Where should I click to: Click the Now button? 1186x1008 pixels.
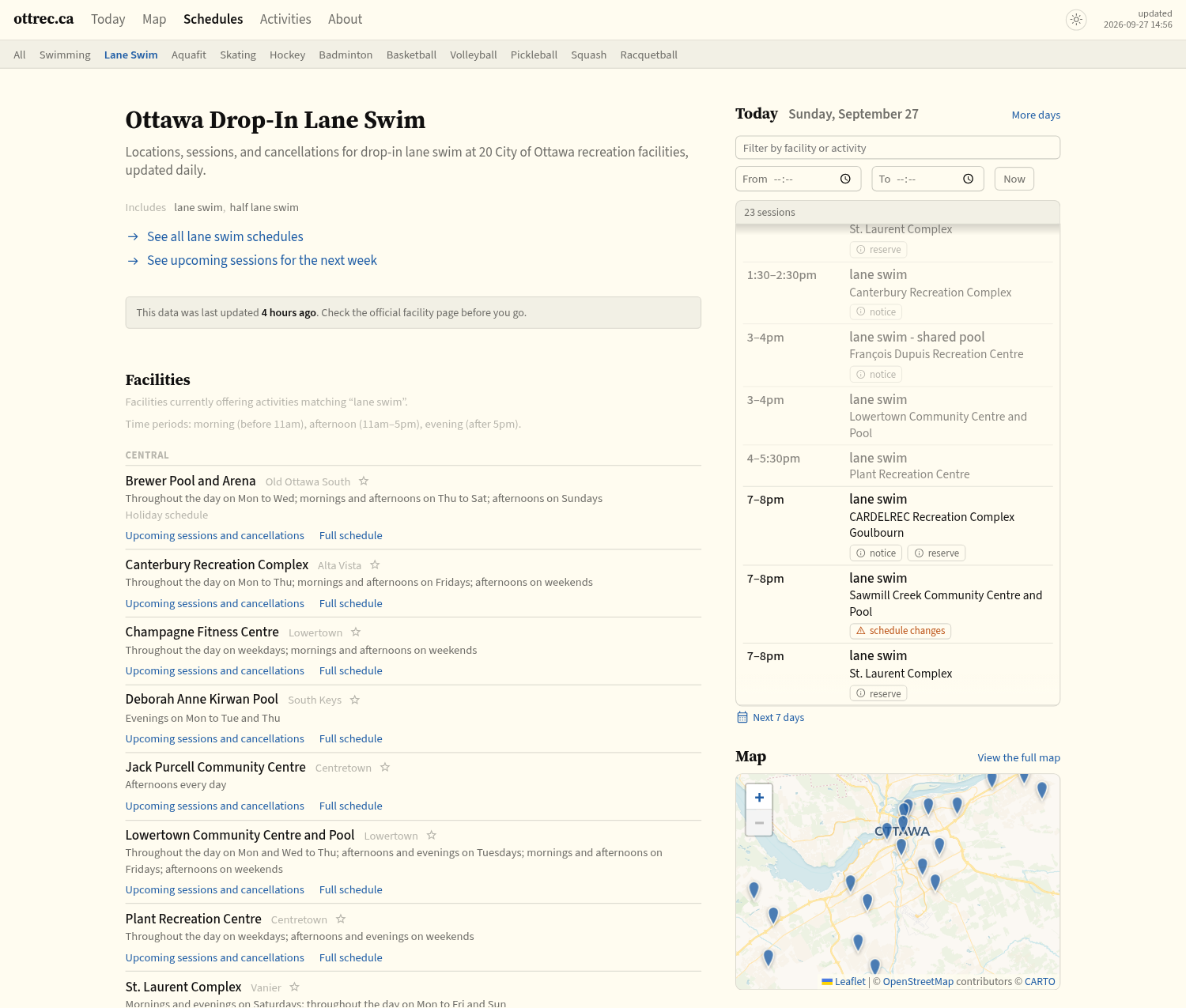pyautogui.click(x=1014, y=179)
